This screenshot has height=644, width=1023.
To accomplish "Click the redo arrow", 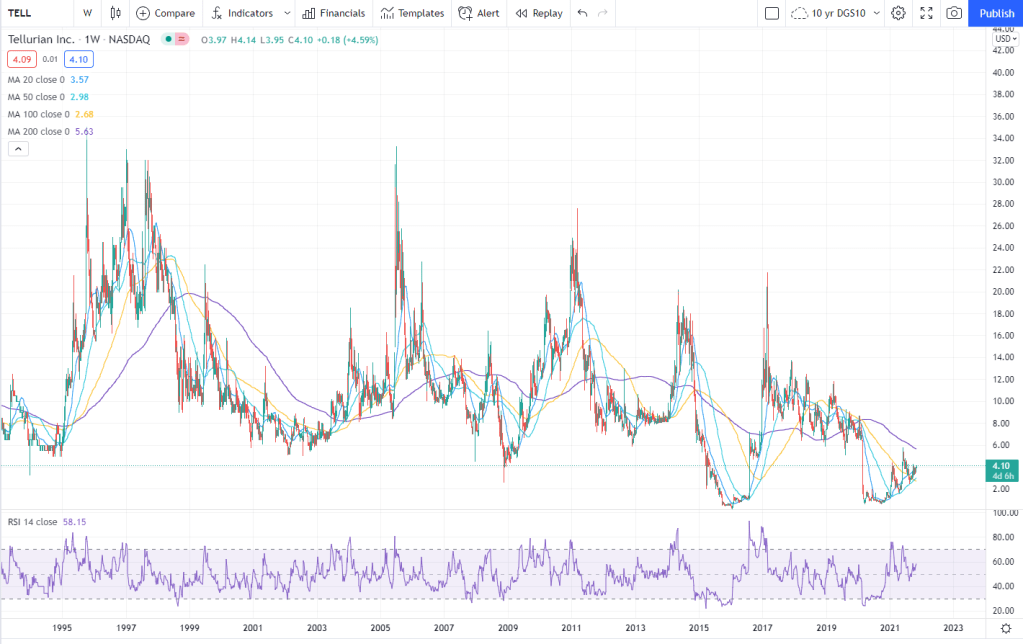I will [x=602, y=13].
